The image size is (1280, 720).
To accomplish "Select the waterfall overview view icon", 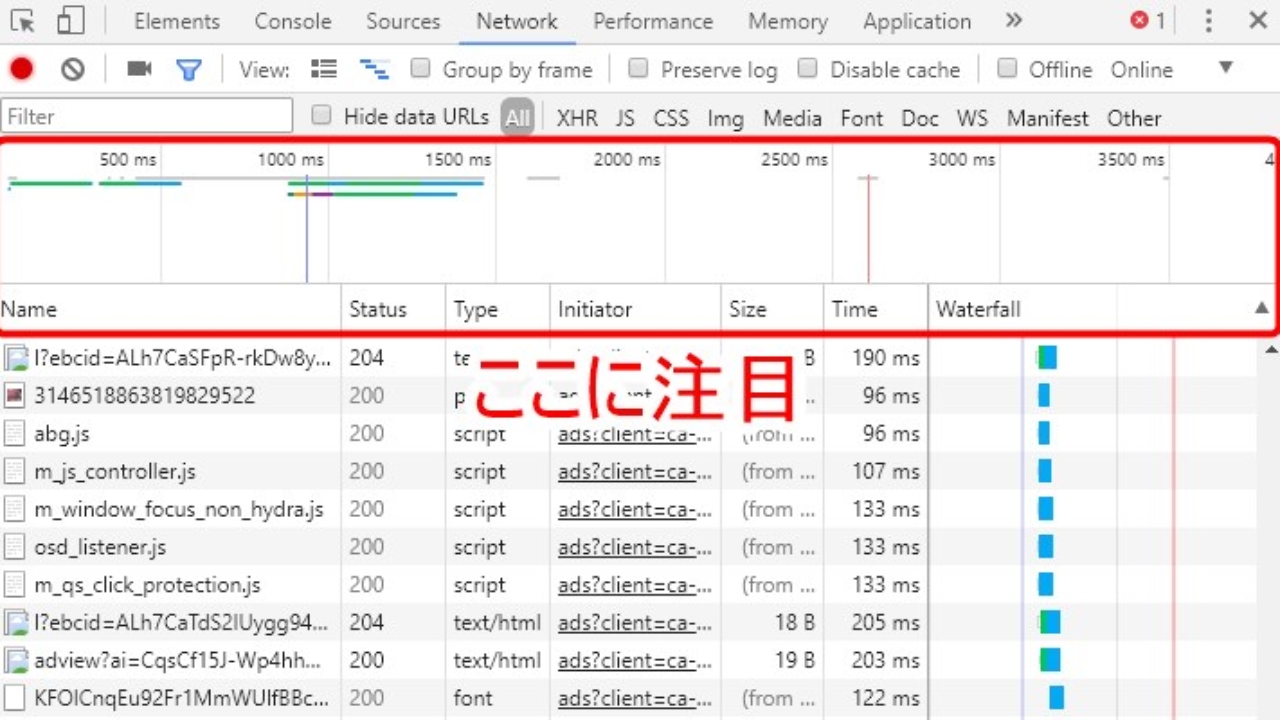I will click(374, 69).
